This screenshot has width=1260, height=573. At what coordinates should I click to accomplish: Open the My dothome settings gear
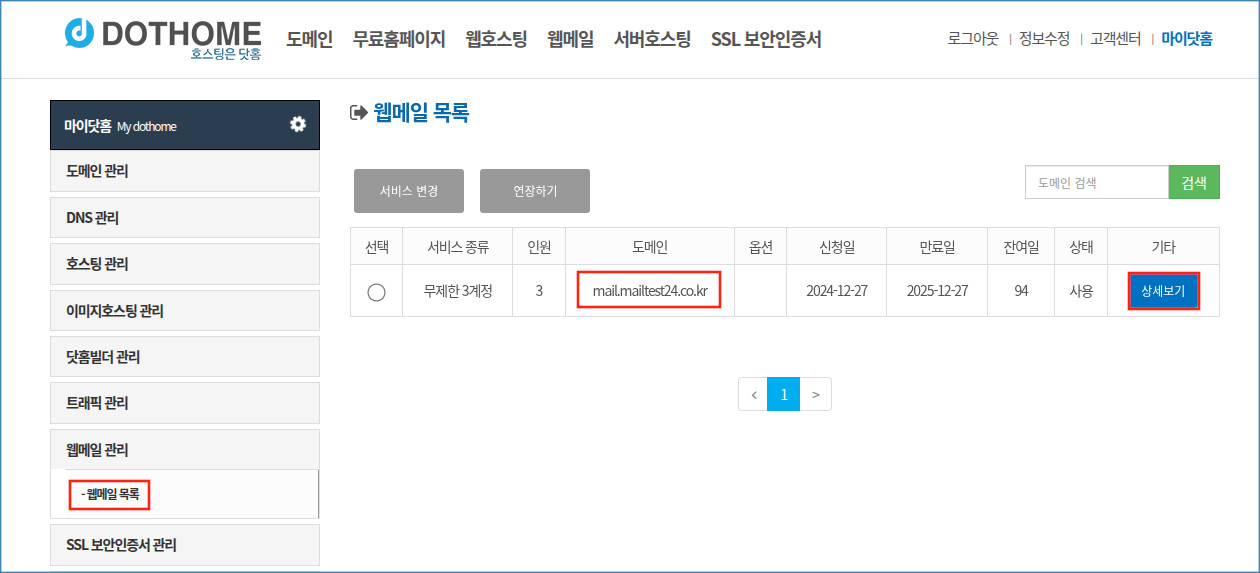coord(297,124)
